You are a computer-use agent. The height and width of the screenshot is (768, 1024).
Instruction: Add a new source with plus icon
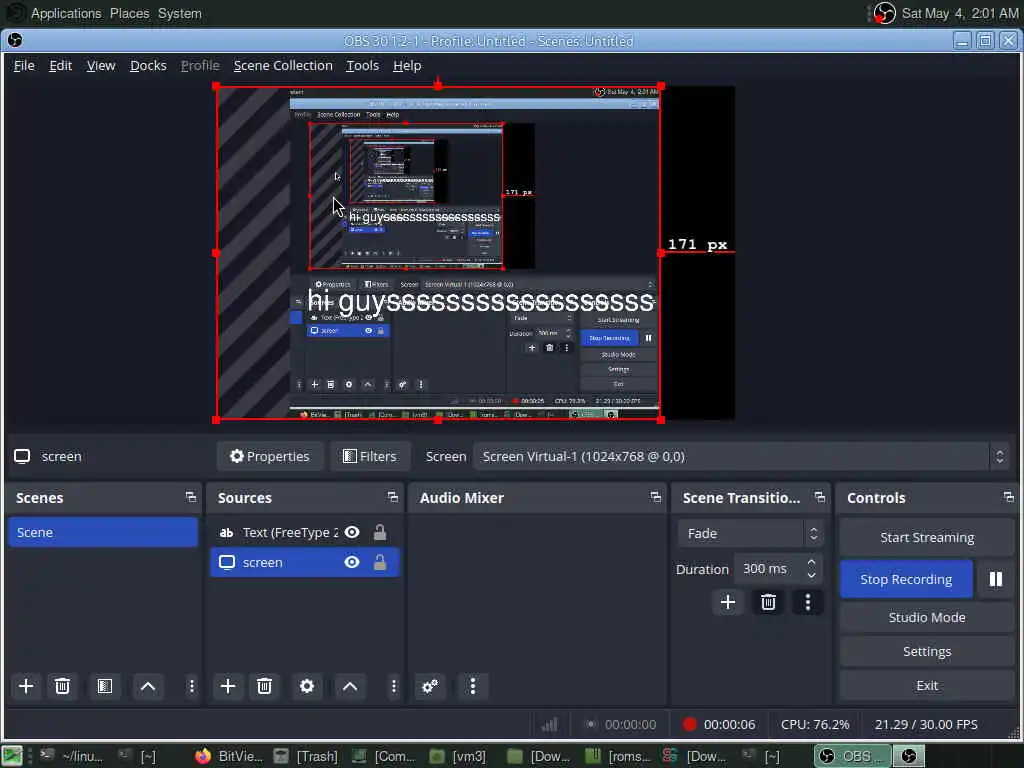[x=228, y=686]
